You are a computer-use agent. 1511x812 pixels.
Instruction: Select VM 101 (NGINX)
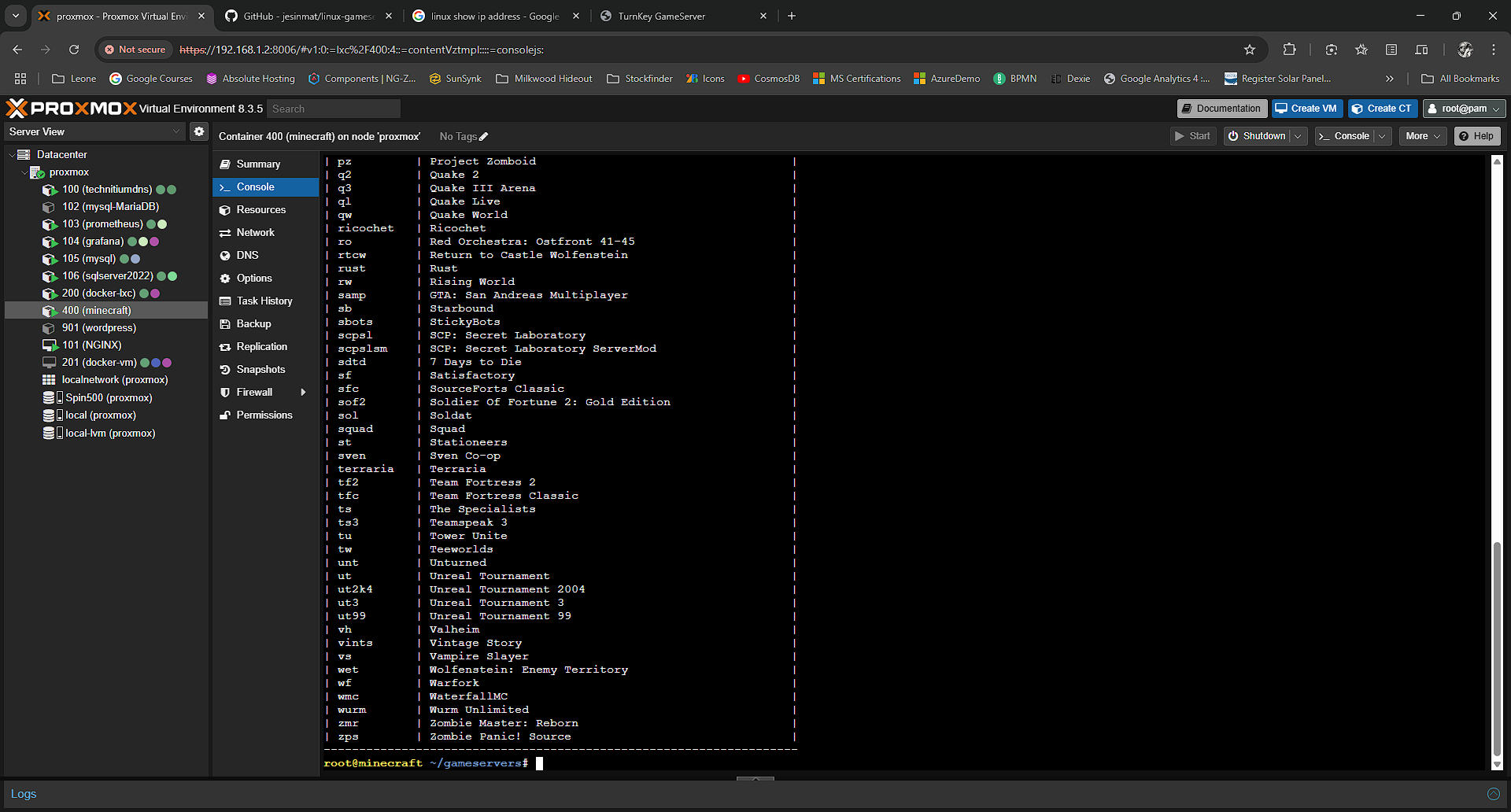click(x=91, y=345)
